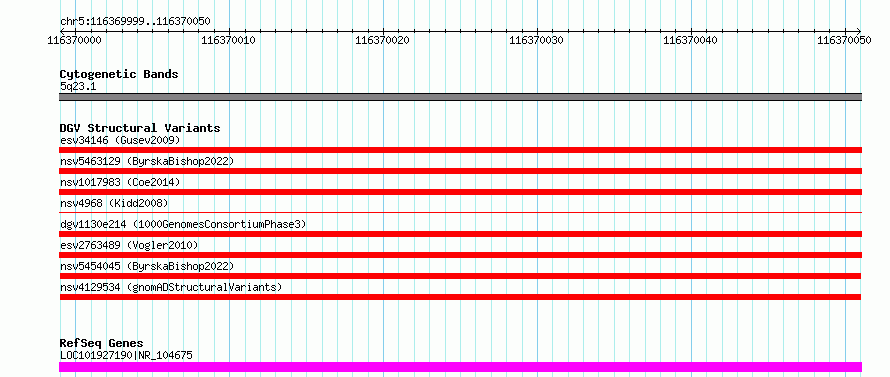Click ruler position 116370010
This screenshot has height=377, width=890.
(x=229, y=40)
